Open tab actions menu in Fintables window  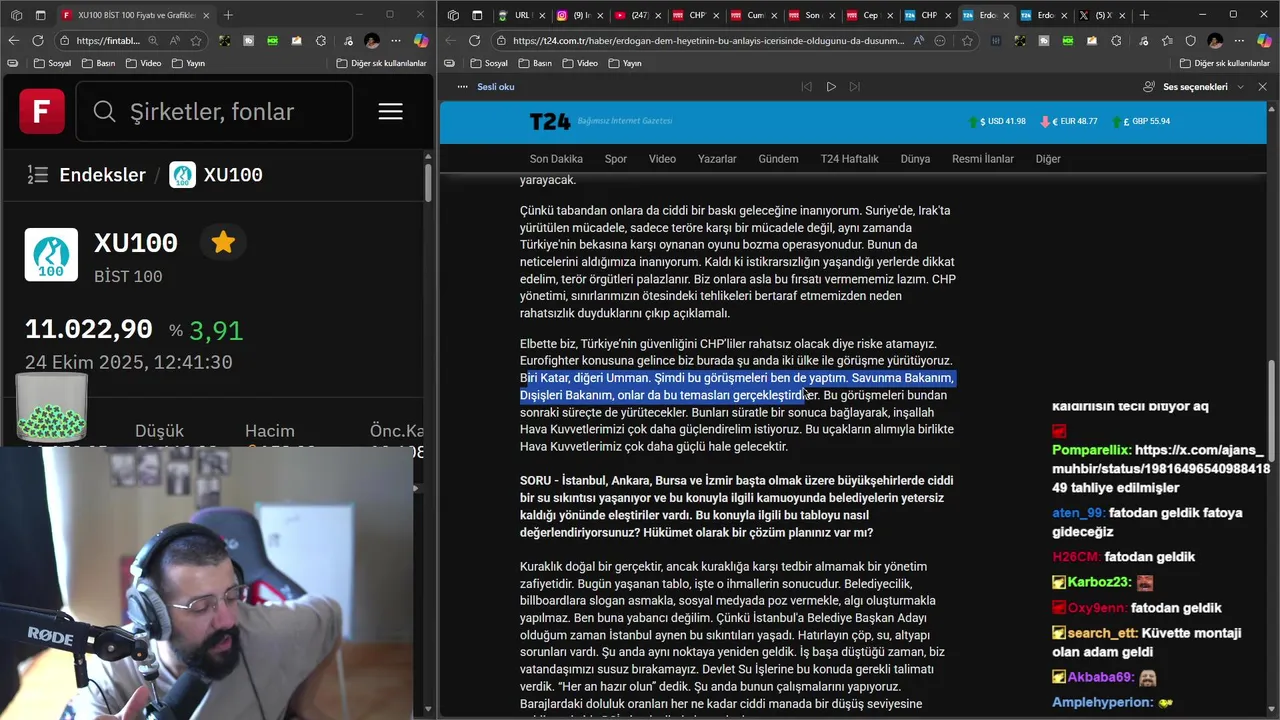[x=40, y=15]
